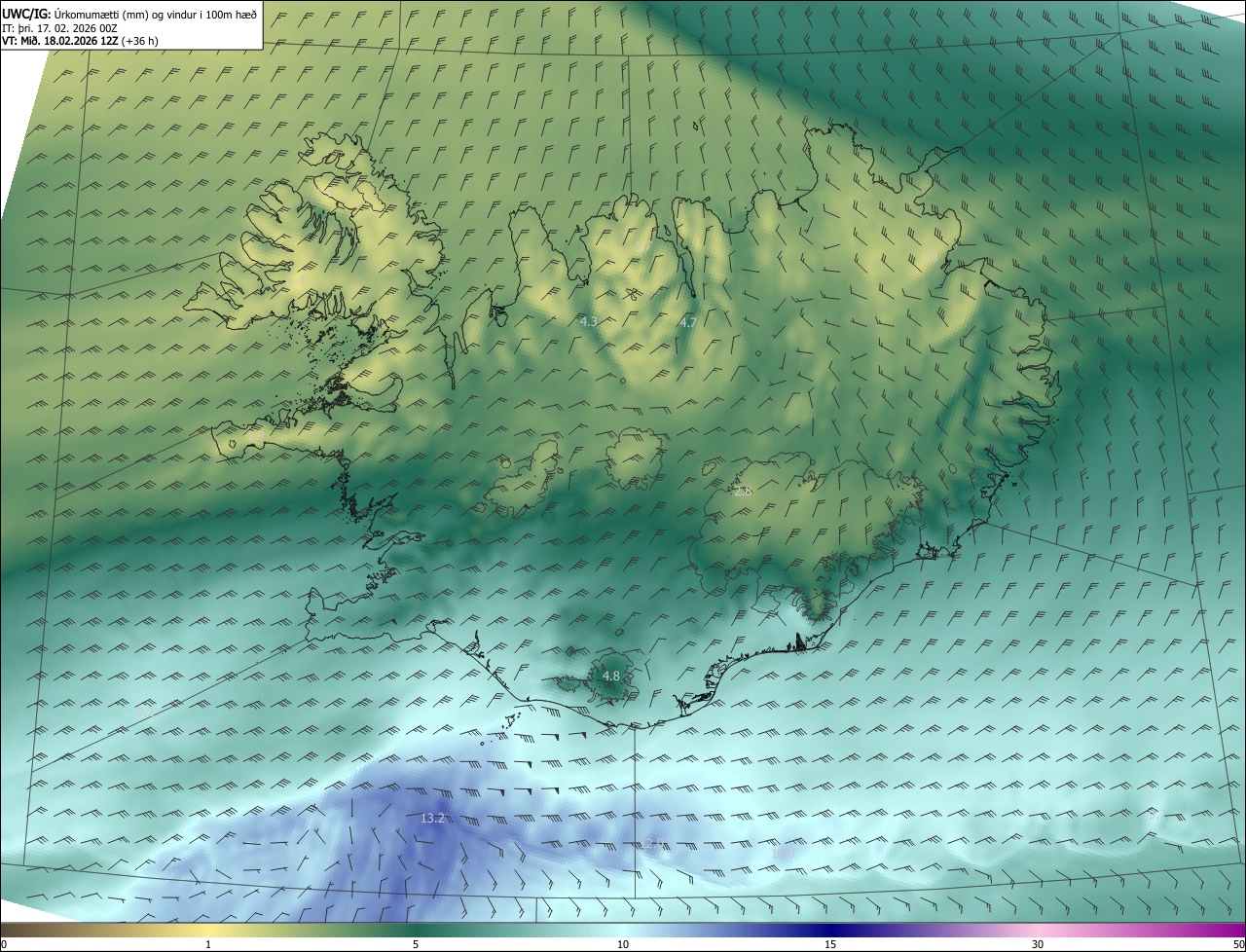This screenshot has width=1246, height=952.
Task: Click the 4.3 value label in north Iceland
Action: click(x=588, y=320)
